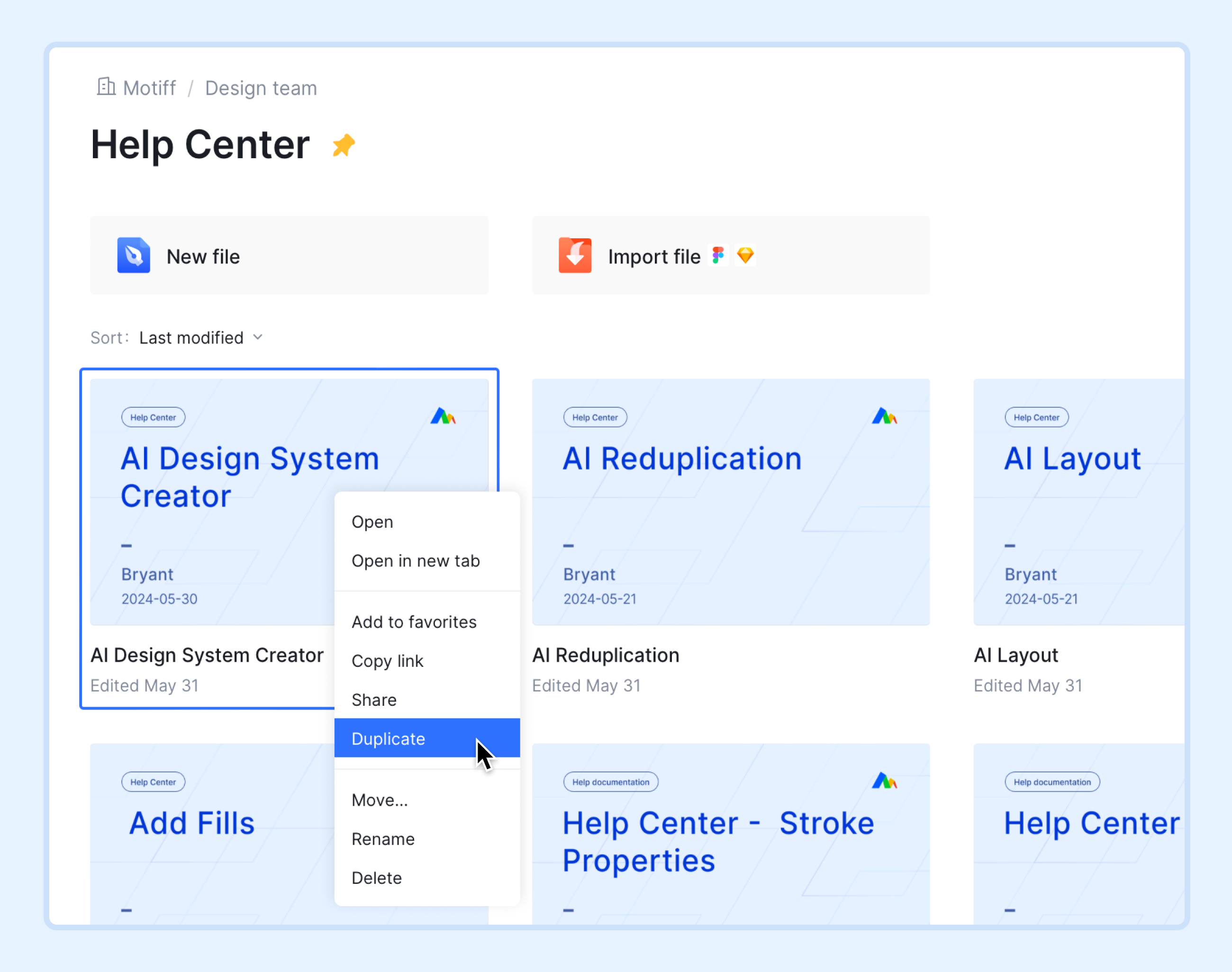Image resolution: width=1232 pixels, height=972 pixels.
Task: Open the AI Layout file thumbnail
Action: 1079,502
